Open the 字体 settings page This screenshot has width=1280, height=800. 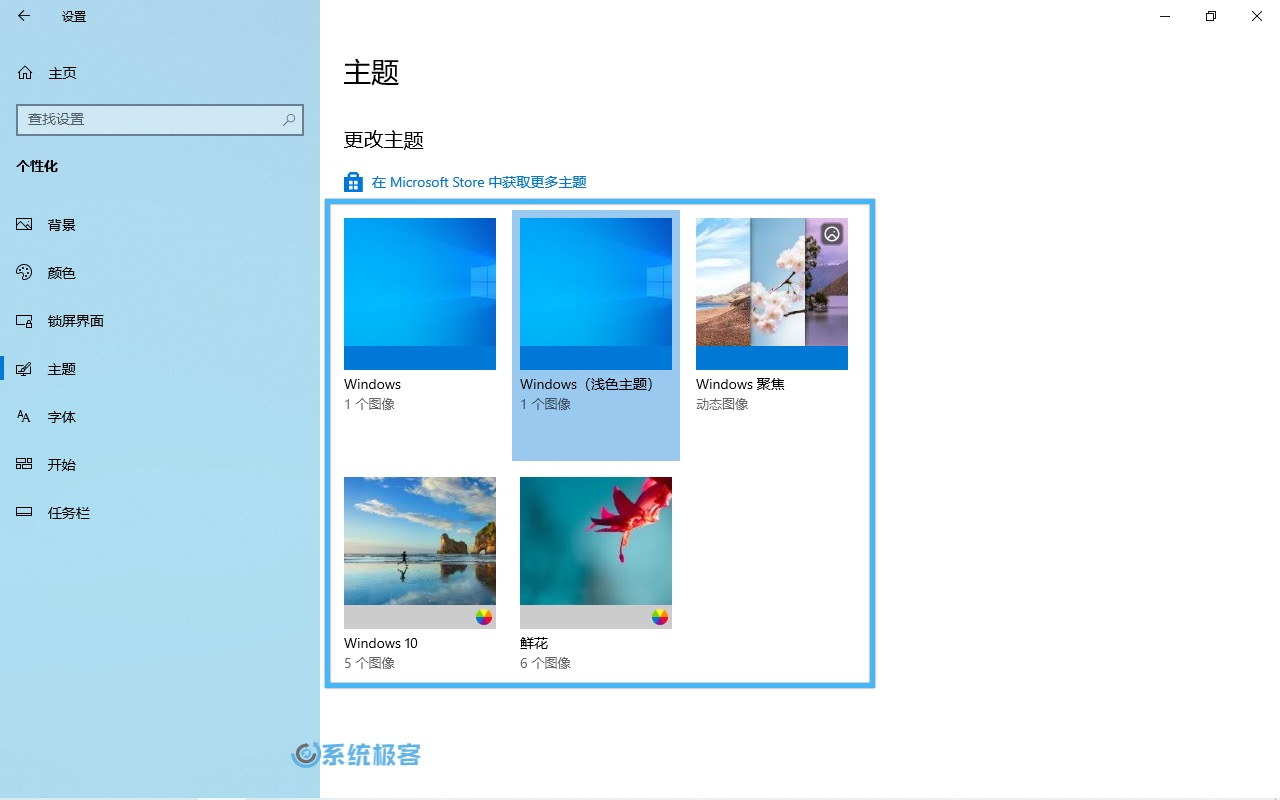point(160,417)
